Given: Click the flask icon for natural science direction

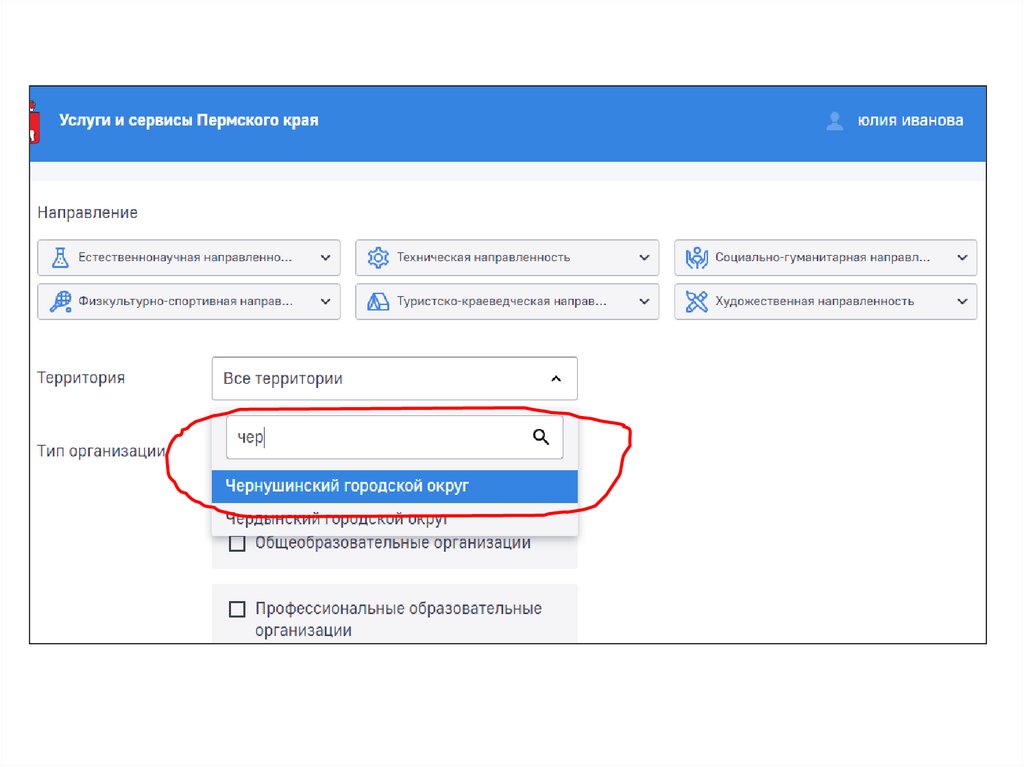Looking at the screenshot, I should coord(60,257).
